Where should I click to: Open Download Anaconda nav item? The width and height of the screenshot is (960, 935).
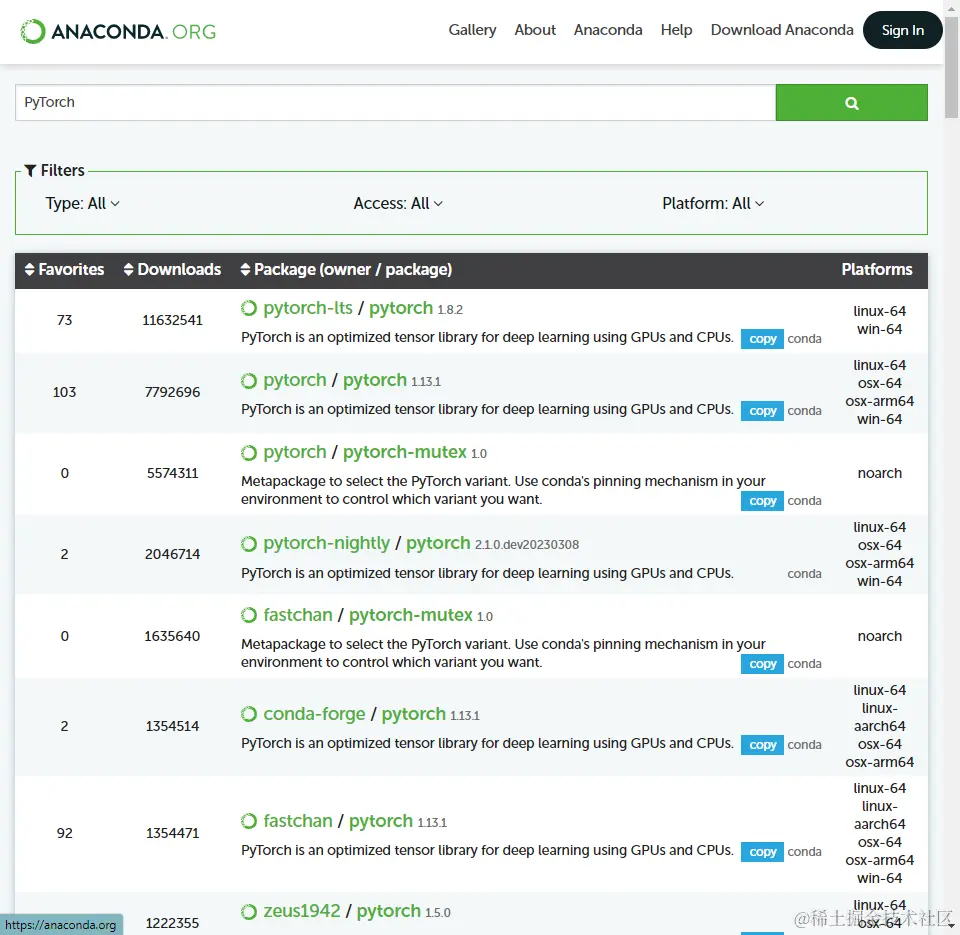coord(782,30)
